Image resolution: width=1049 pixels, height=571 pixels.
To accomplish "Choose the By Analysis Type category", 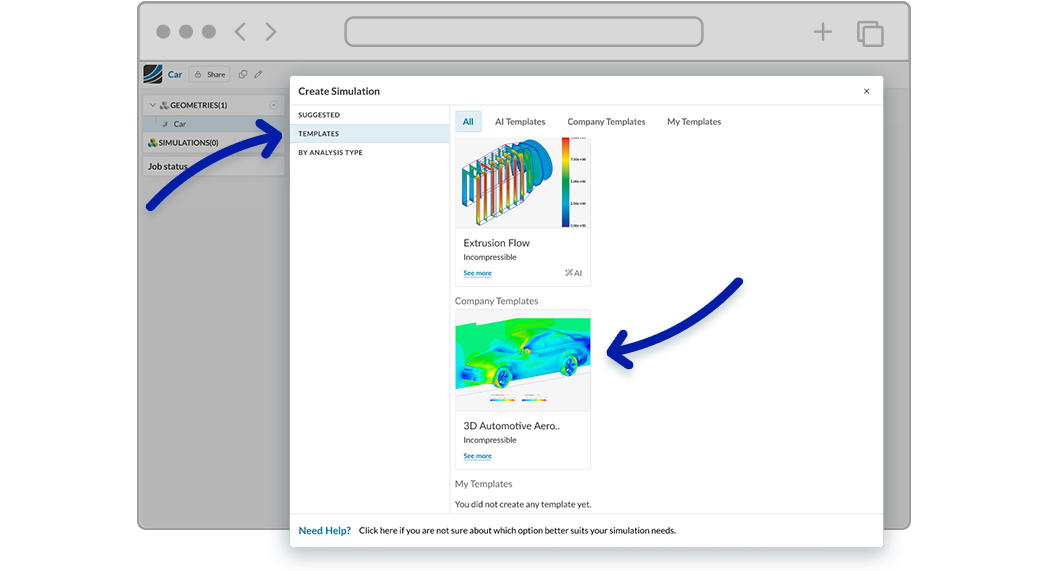I will 330,153.
